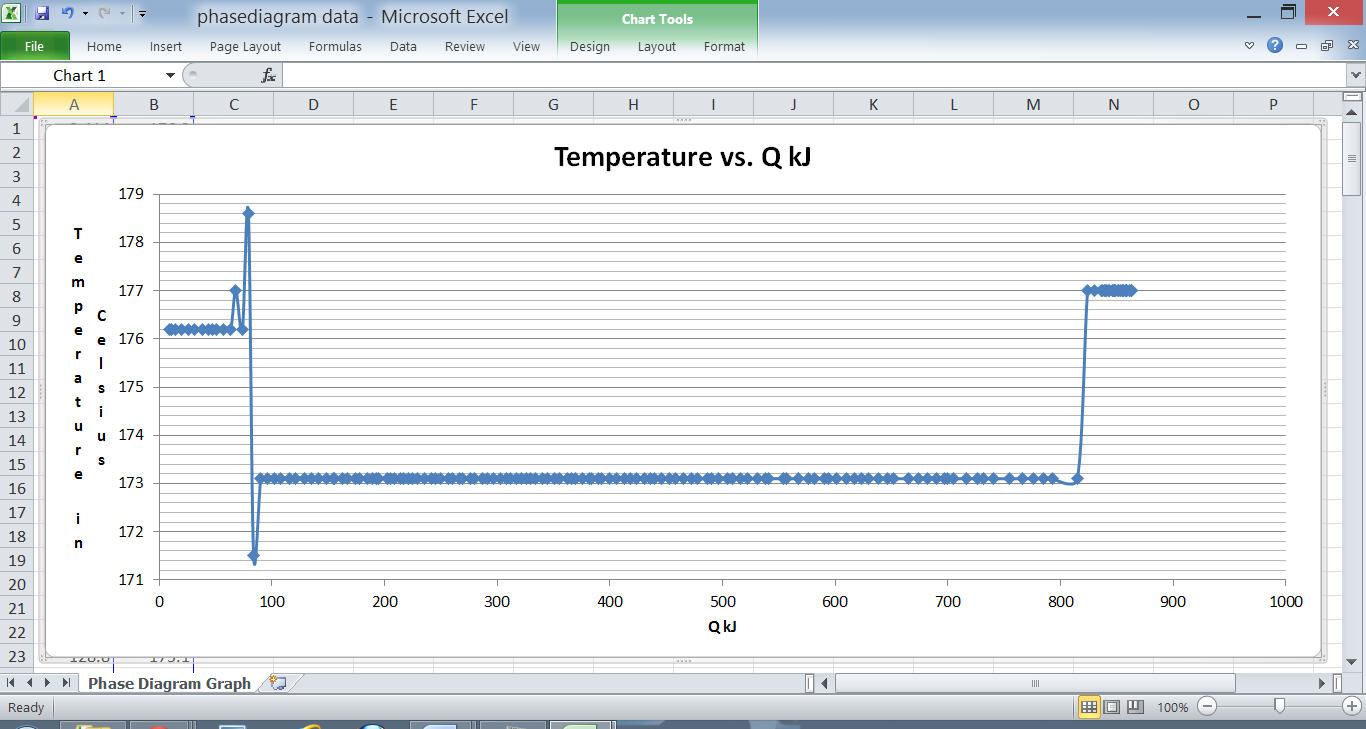Insert a new worksheet using the tab icon

278,683
